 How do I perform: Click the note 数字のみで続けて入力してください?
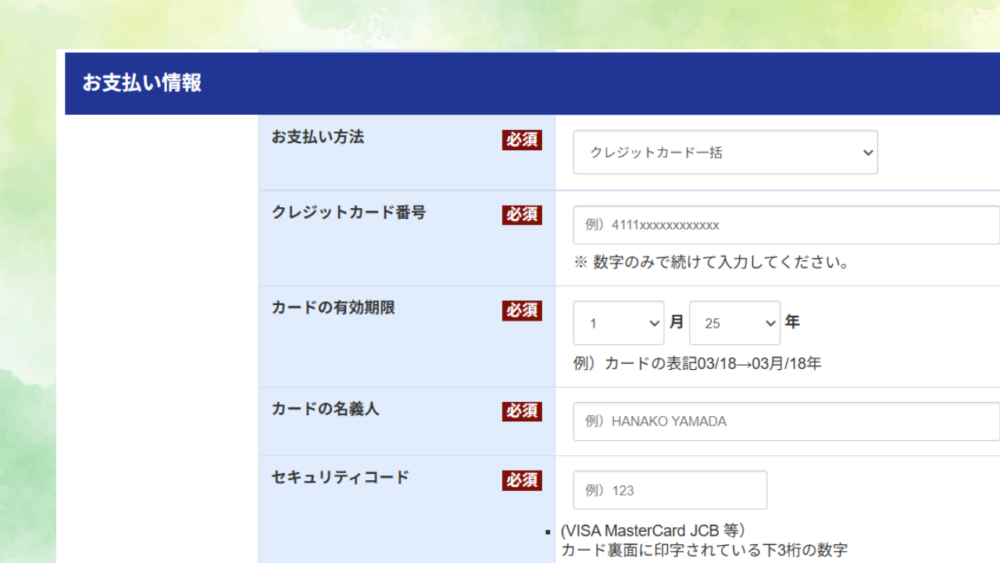[712, 262]
